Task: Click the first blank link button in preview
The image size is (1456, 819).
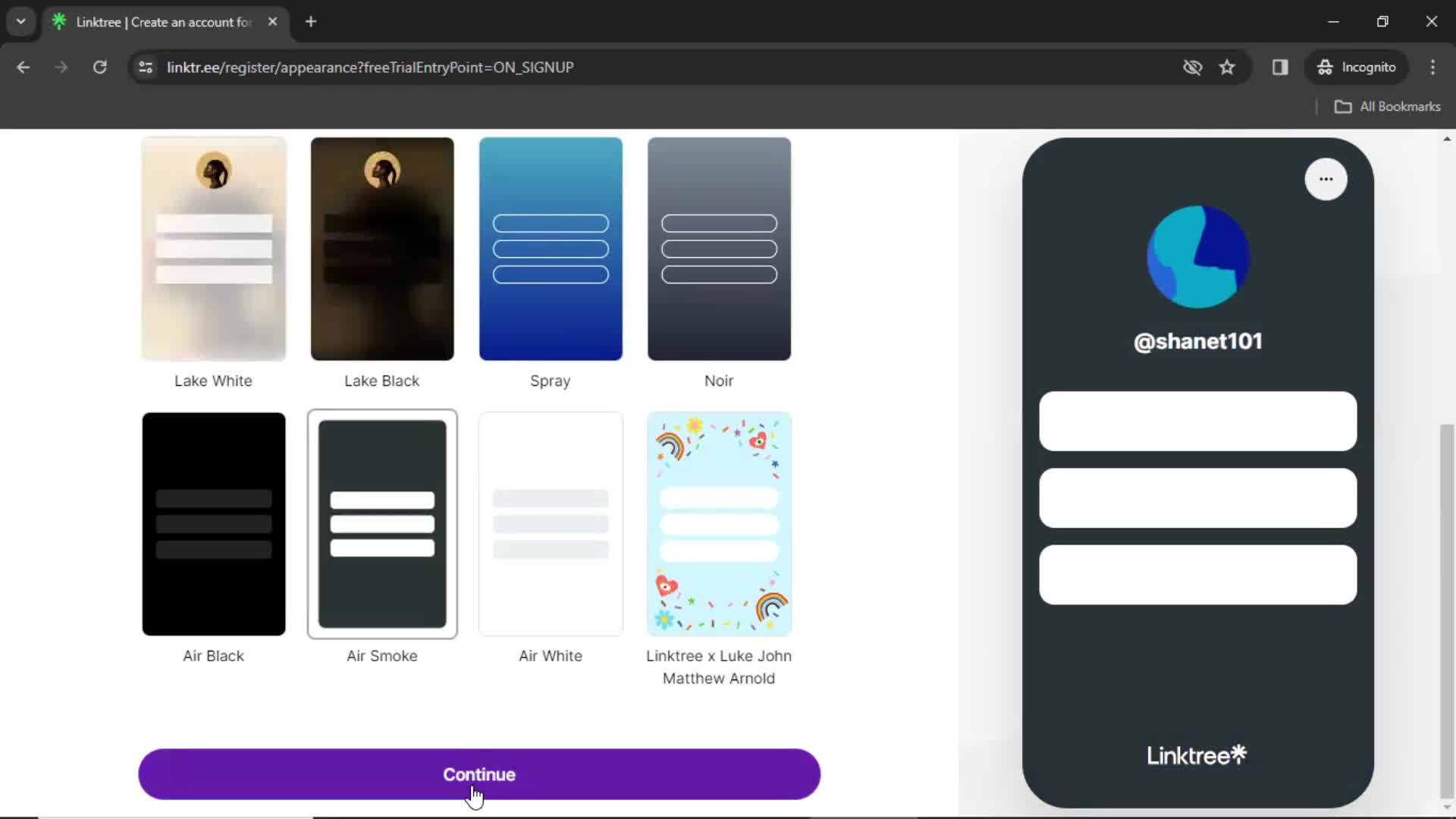Action: coord(1197,422)
